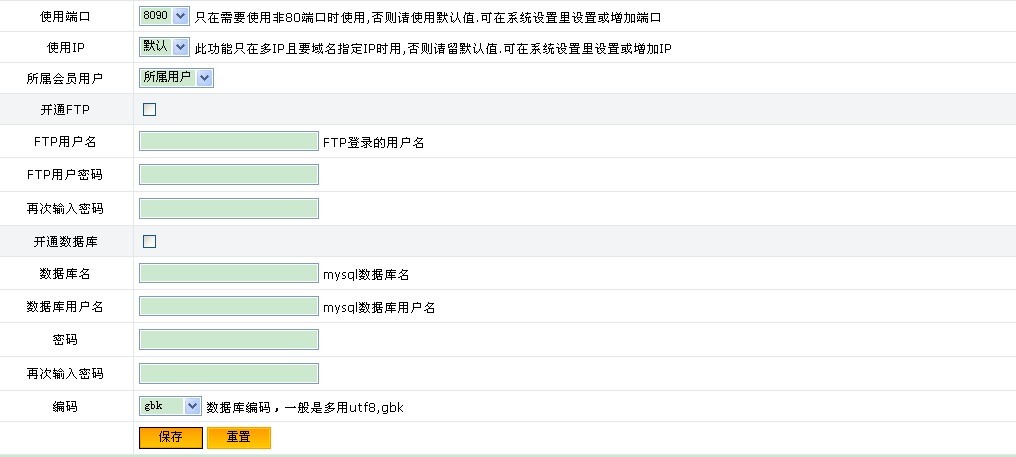Open the 使用IP 默认 dropdown
Screen dimensions: 1016x457
165,47
